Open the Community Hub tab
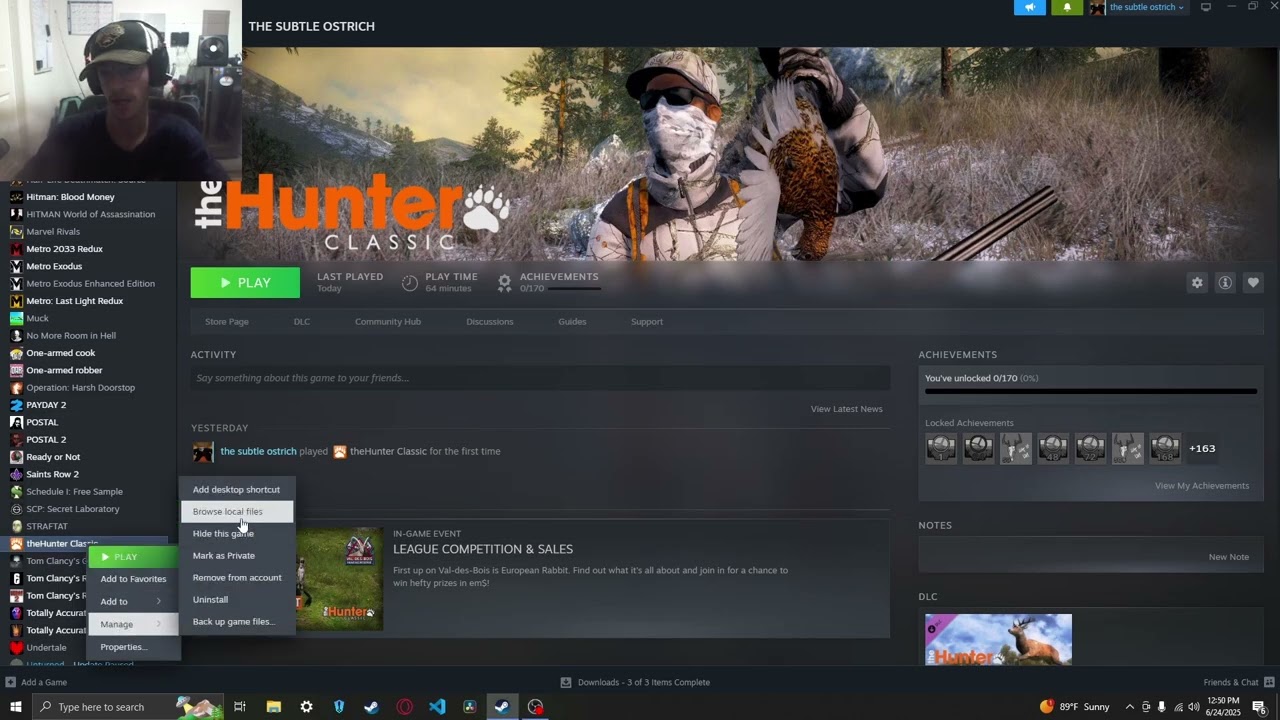The image size is (1280, 720). (388, 322)
